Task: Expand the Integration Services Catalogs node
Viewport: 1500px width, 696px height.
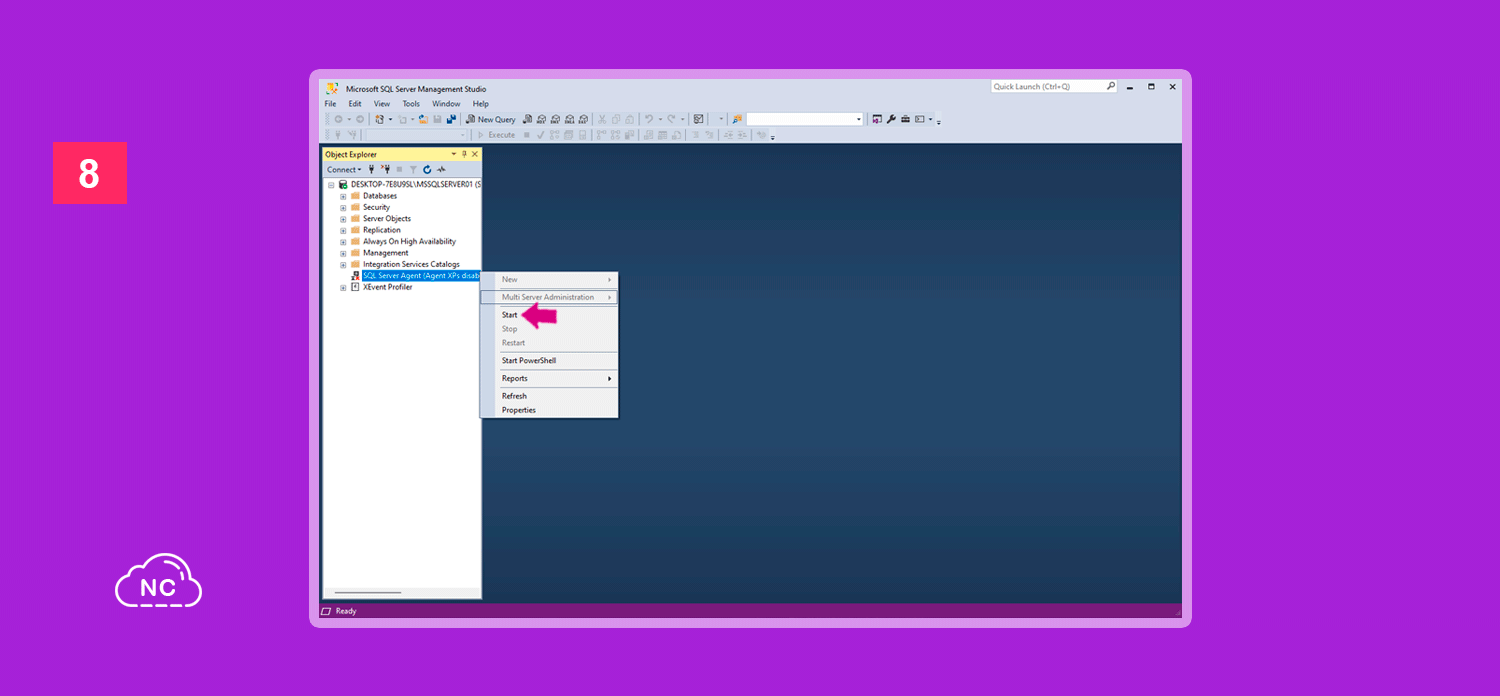Action: coord(343,265)
